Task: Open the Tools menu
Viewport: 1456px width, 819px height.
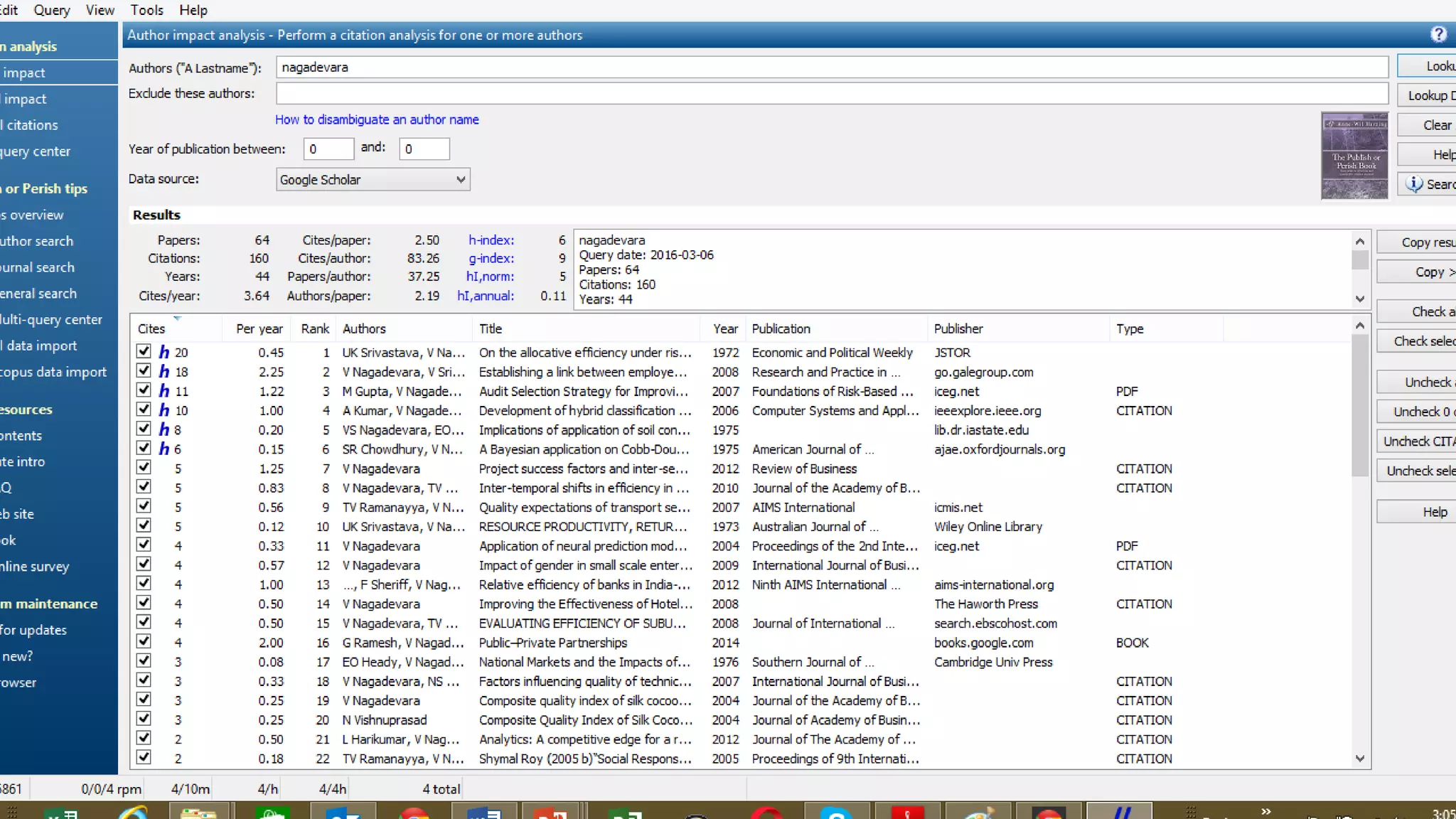Action: 146,10
